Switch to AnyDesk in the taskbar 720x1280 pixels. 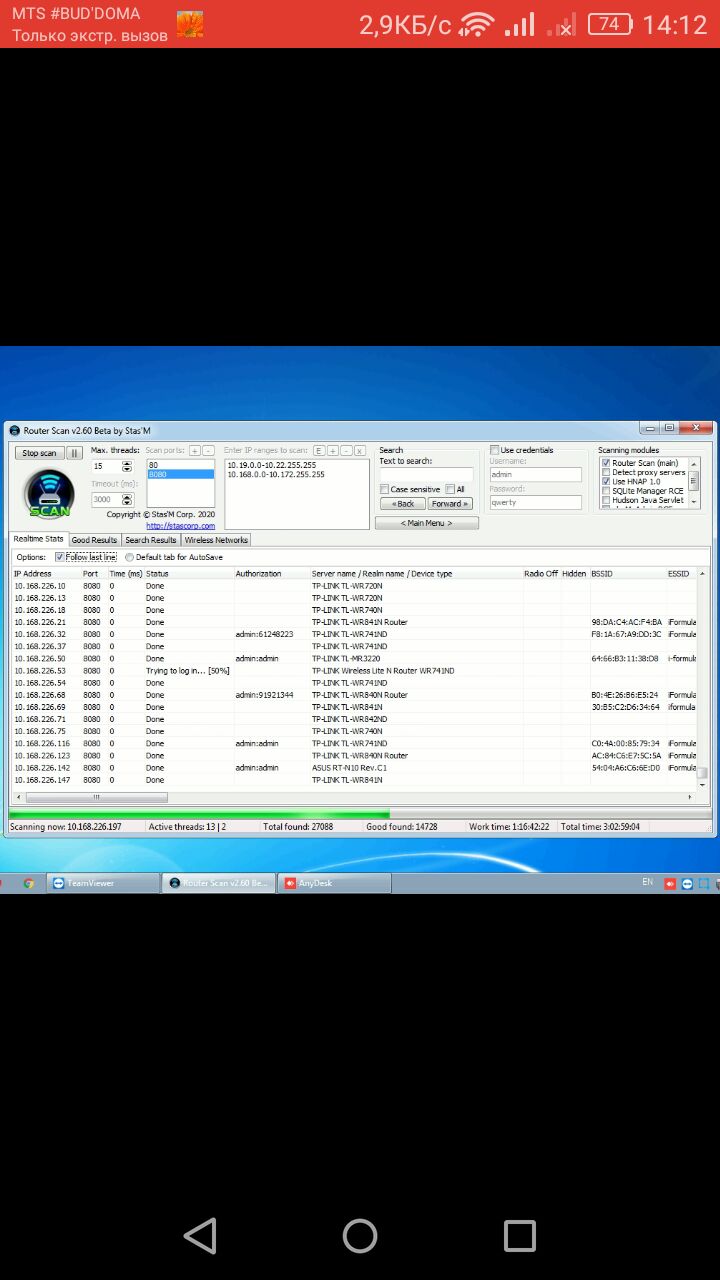[x=336, y=883]
